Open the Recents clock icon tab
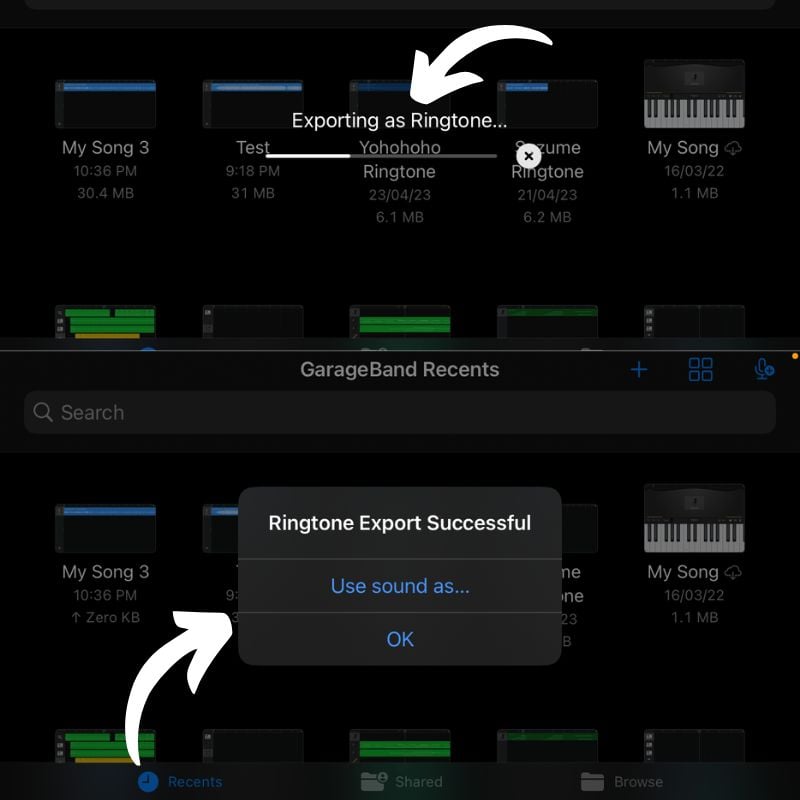This screenshot has height=800, width=800. 148,781
